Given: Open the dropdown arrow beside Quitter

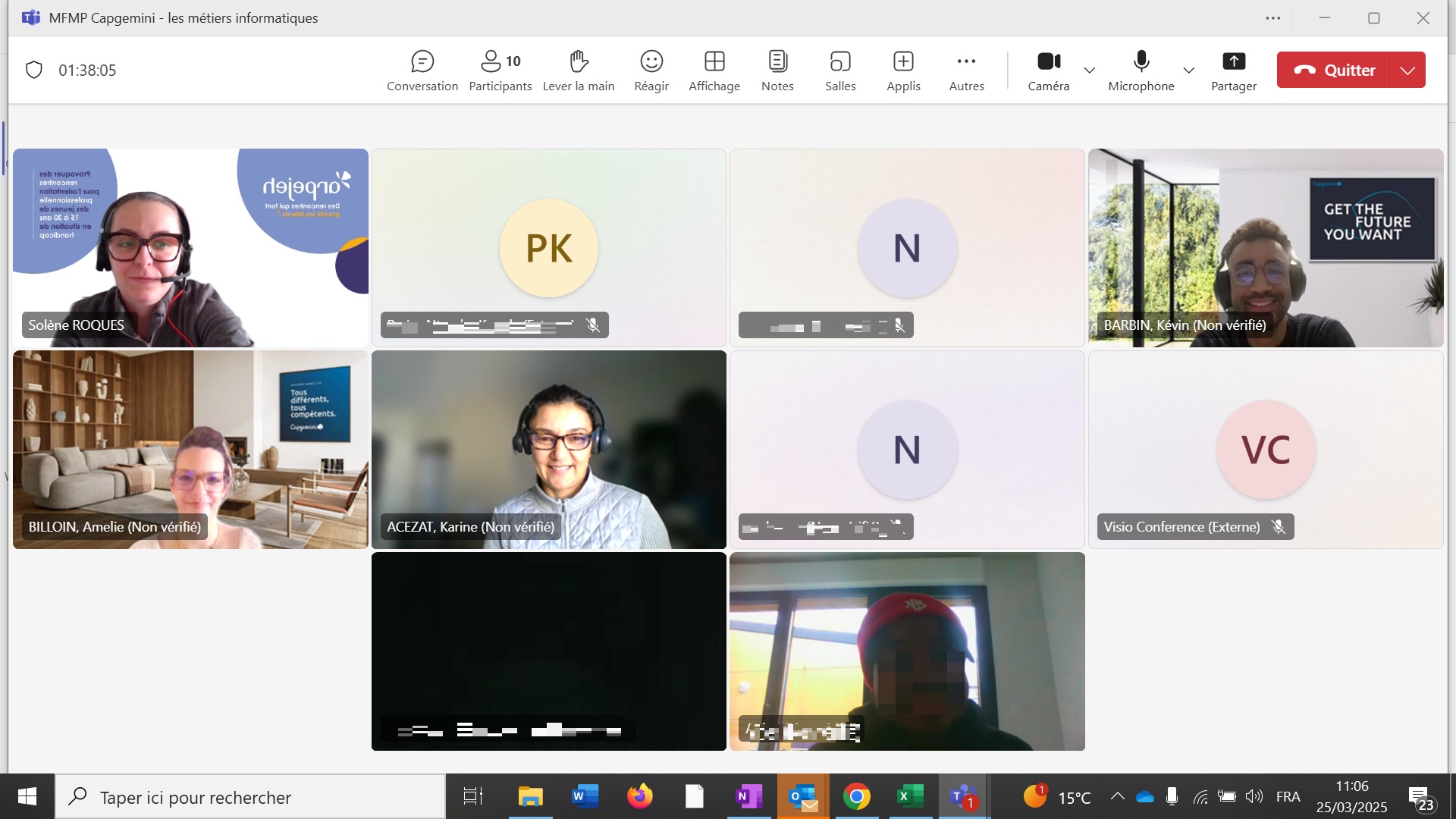Looking at the screenshot, I should point(1407,71).
